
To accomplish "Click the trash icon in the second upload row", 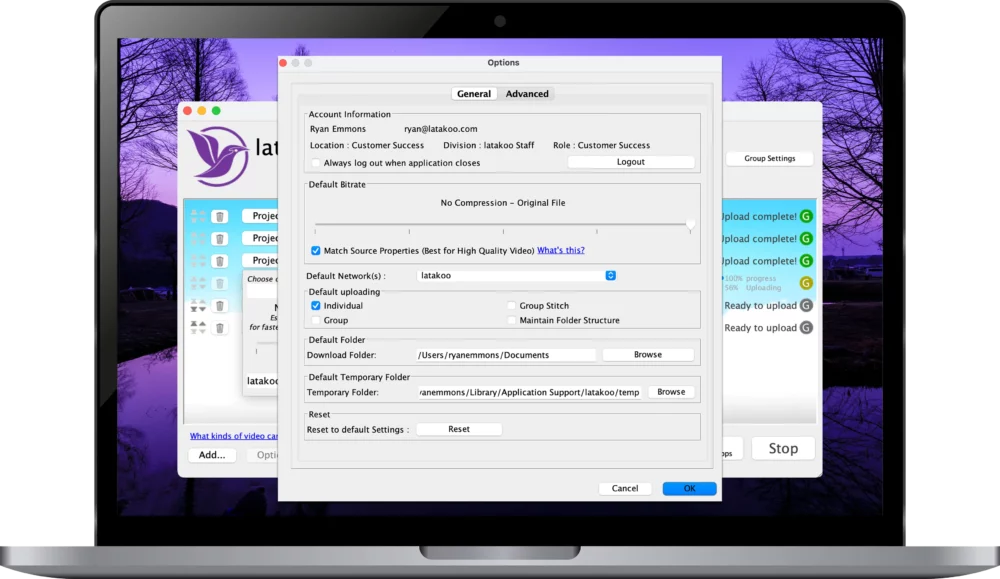I will pos(219,239).
